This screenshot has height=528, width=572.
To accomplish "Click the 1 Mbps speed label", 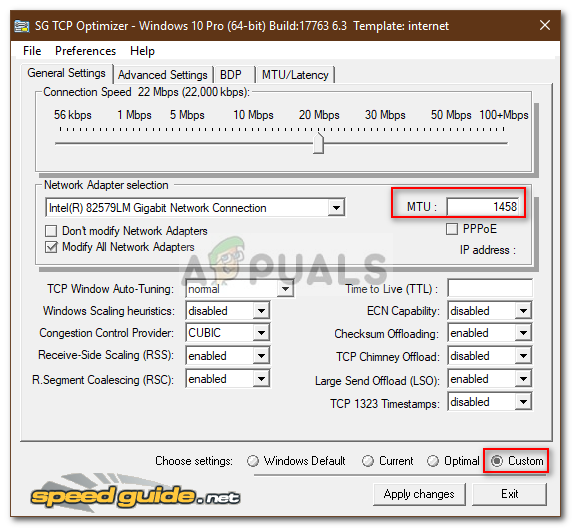I will (134, 115).
